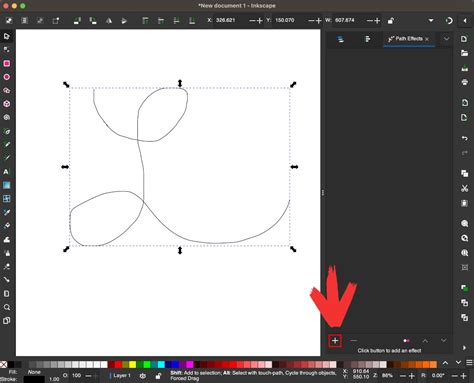The height and width of the screenshot is (383, 474).
Task: Decrease the Y position value
Action: [311, 21]
